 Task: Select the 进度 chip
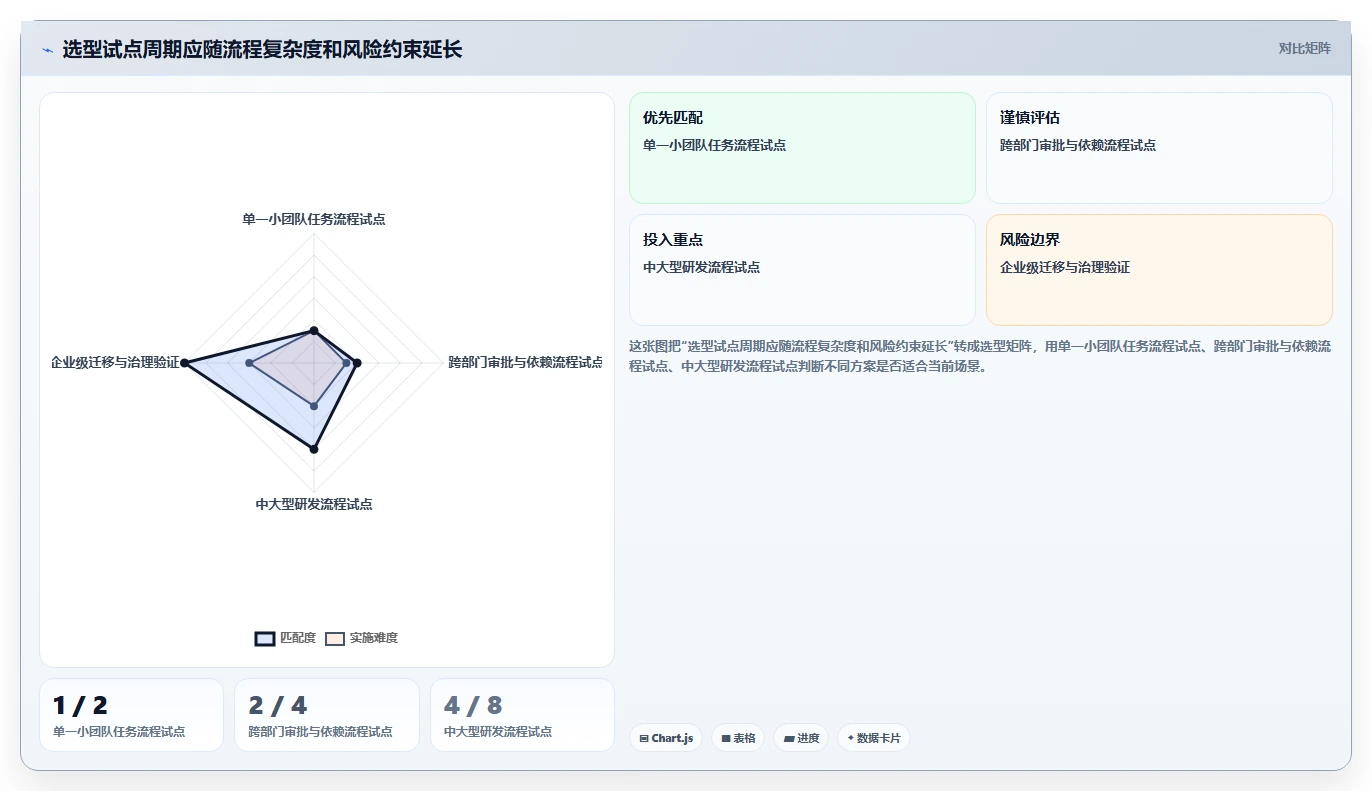801,738
